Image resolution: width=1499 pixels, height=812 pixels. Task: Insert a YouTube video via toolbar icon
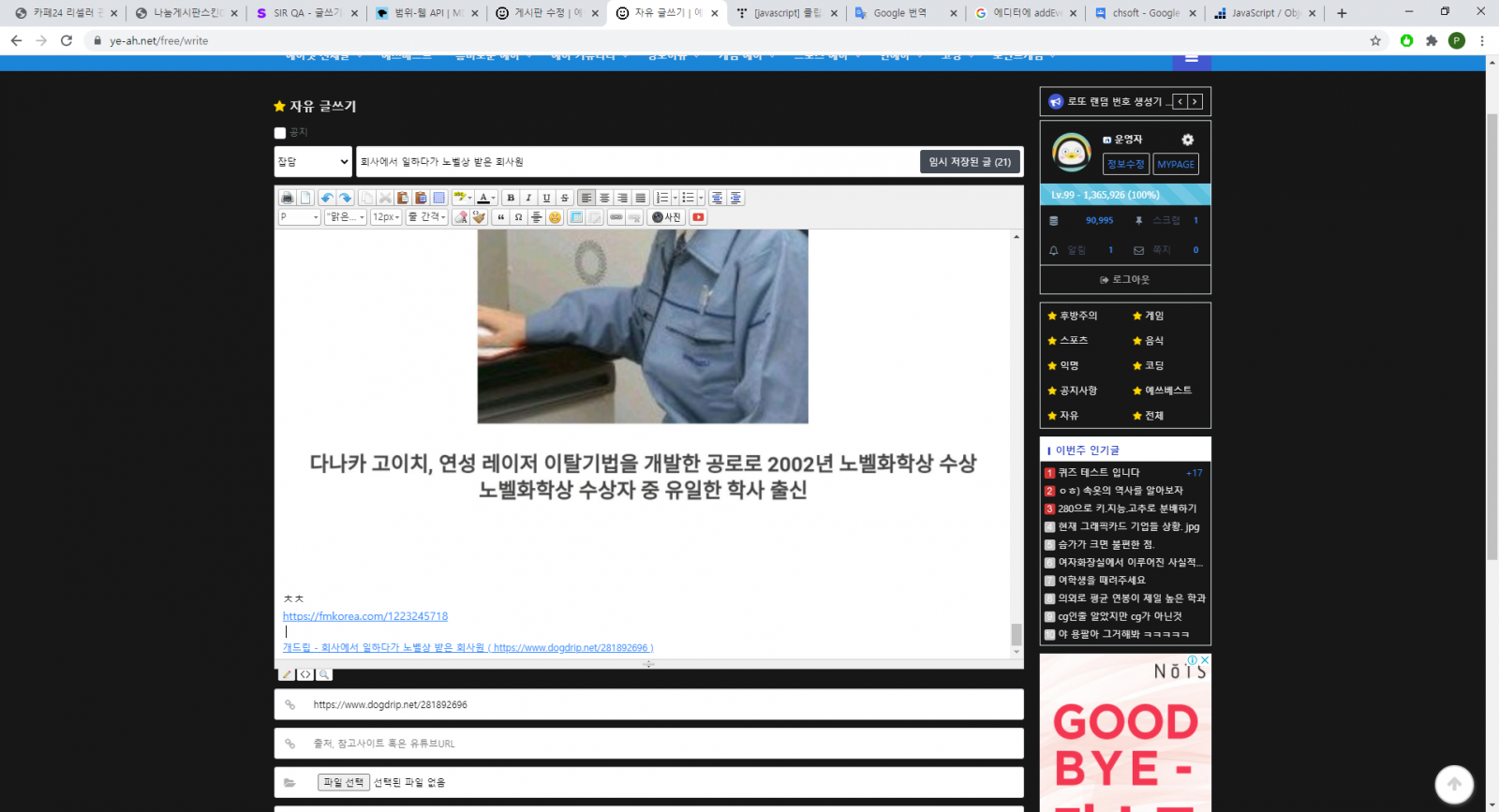point(698,217)
